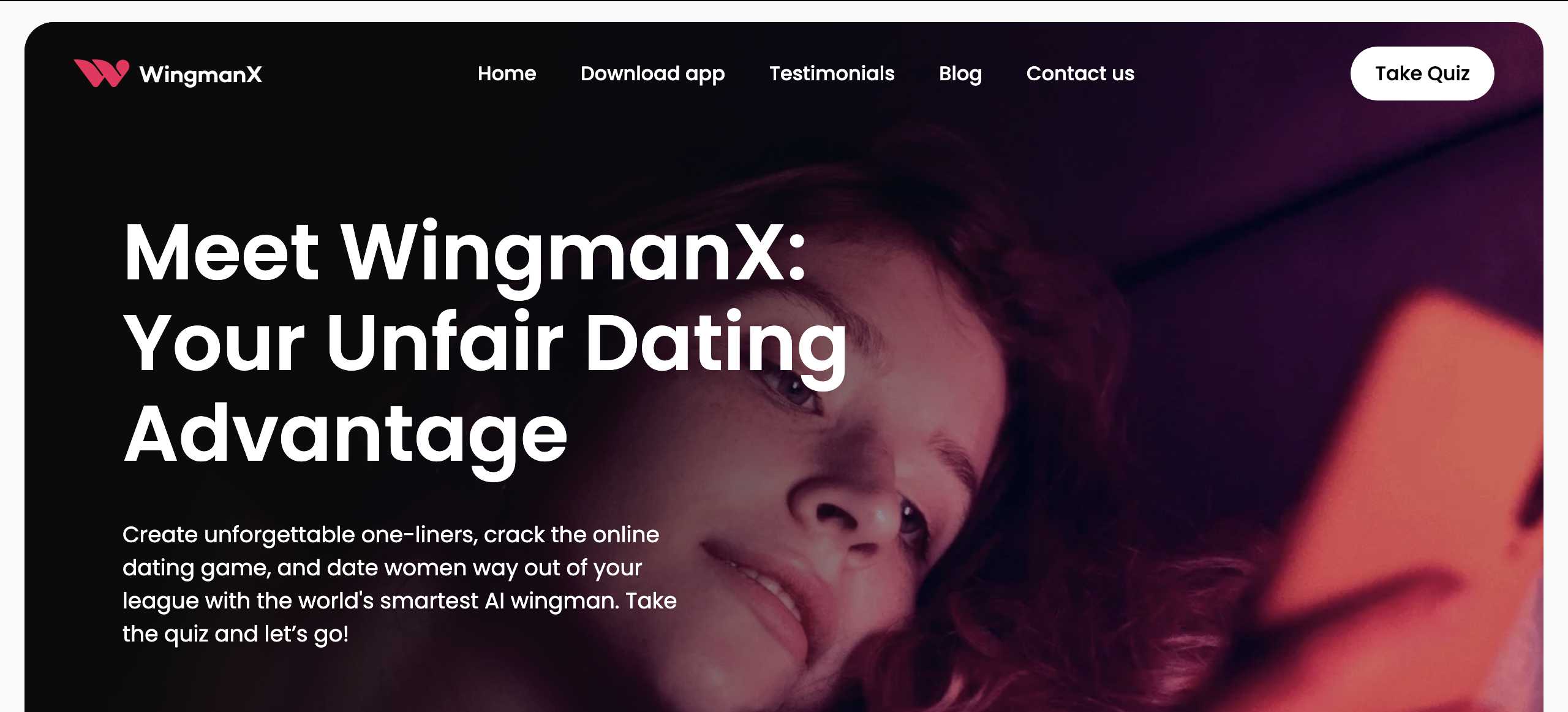Click the heart dot on the logo
1568x712 pixels.
point(123,66)
